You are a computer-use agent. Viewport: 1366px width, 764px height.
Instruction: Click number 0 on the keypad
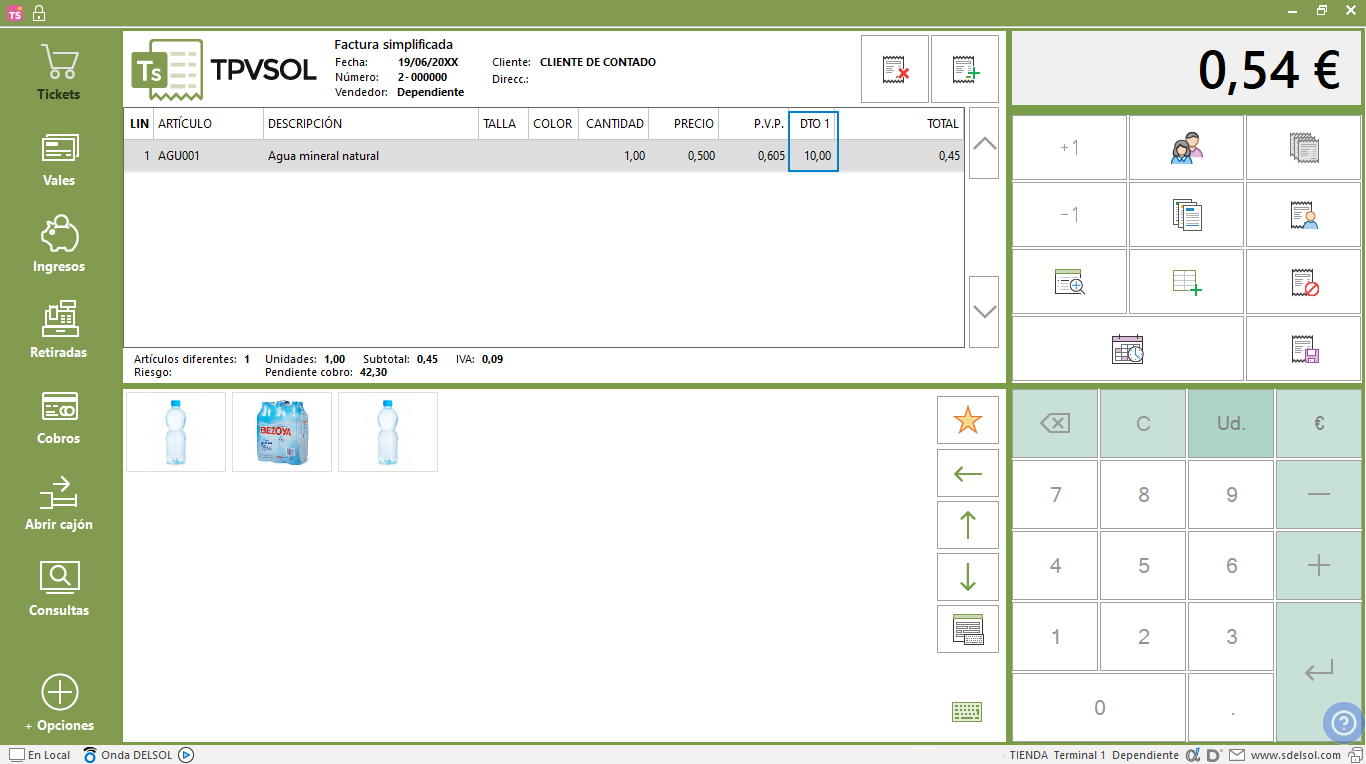point(1099,707)
